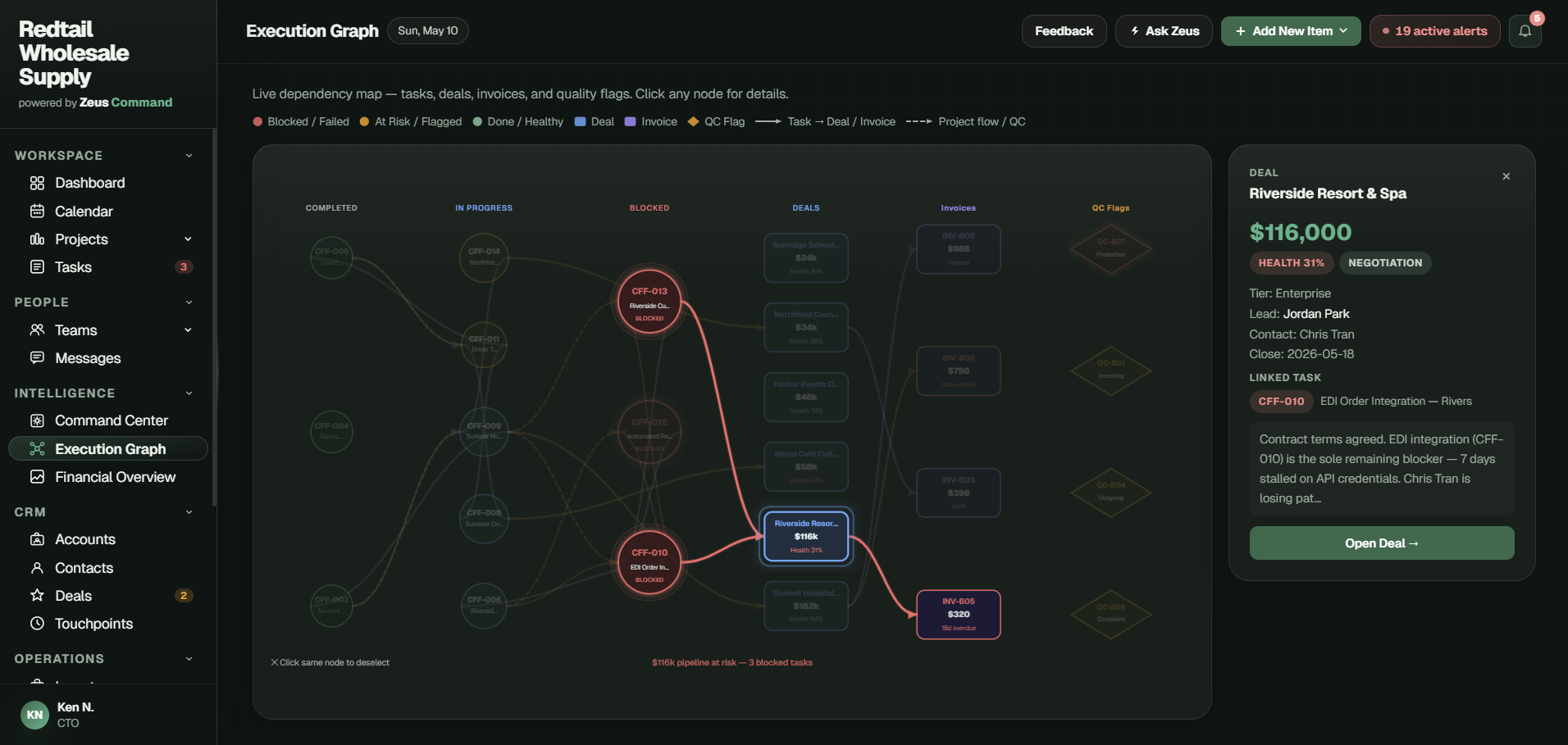Select invoice node INV-B05 $320
This screenshot has height=745, width=1568.
coord(959,615)
